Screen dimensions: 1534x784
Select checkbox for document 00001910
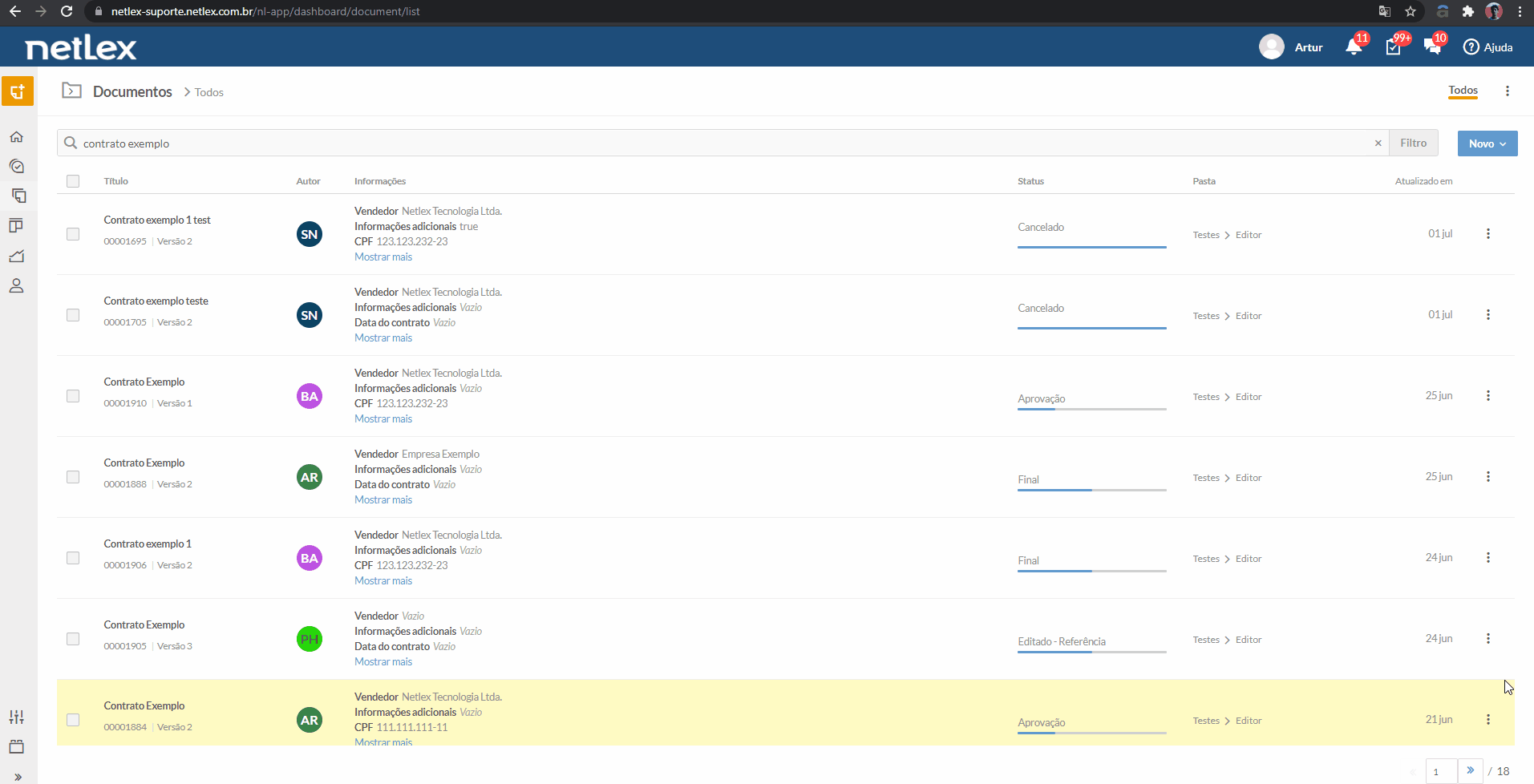click(73, 396)
